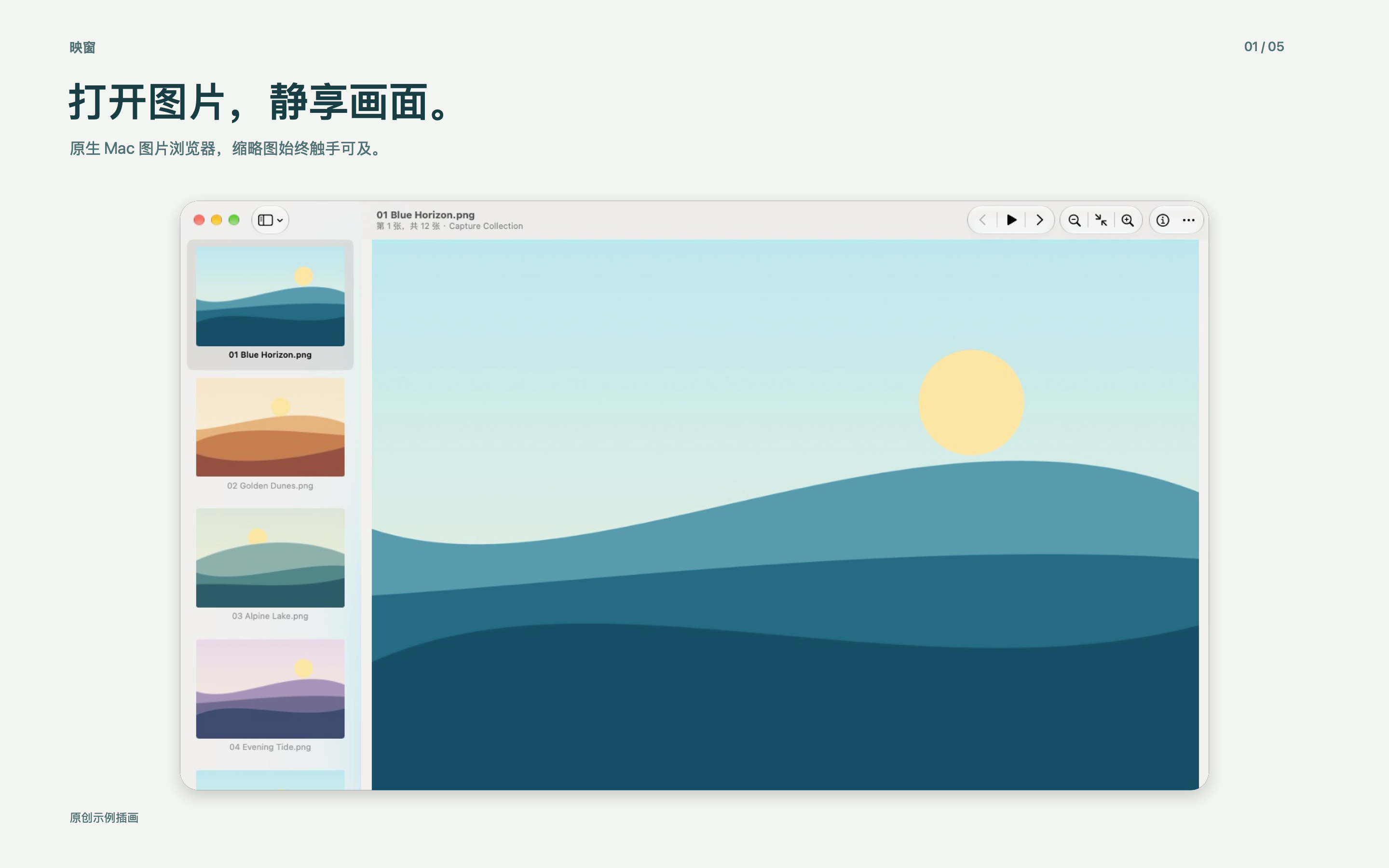
Task: Open the 03 Alpine Lake thumbnail
Action: click(x=271, y=558)
